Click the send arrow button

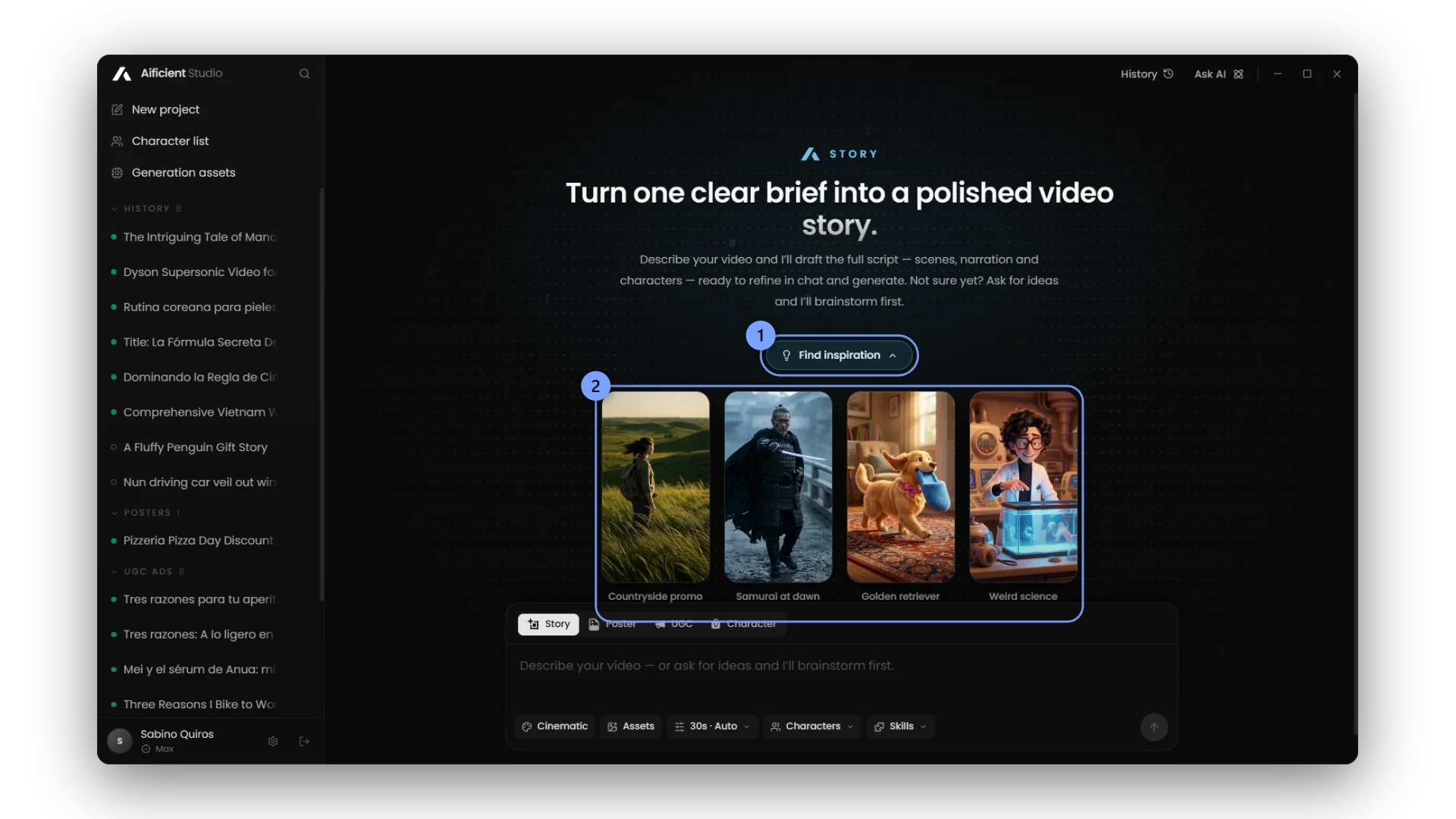pyautogui.click(x=1154, y=727)
